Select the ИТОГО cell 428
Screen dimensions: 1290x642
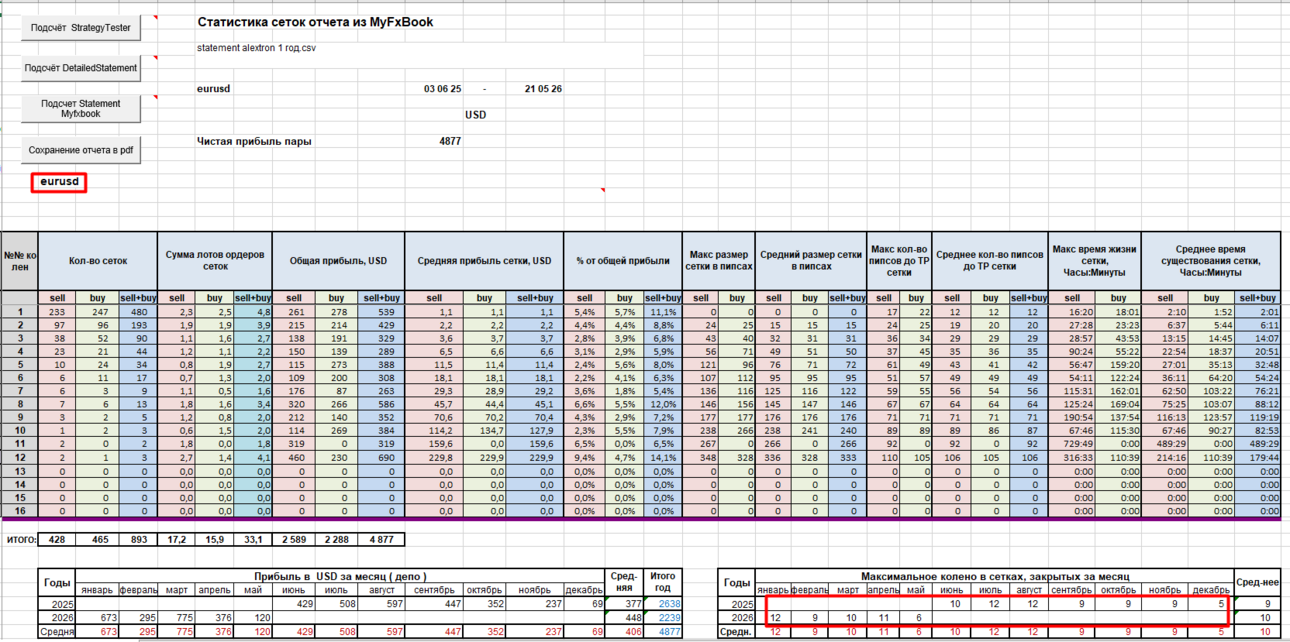[58, 539]
